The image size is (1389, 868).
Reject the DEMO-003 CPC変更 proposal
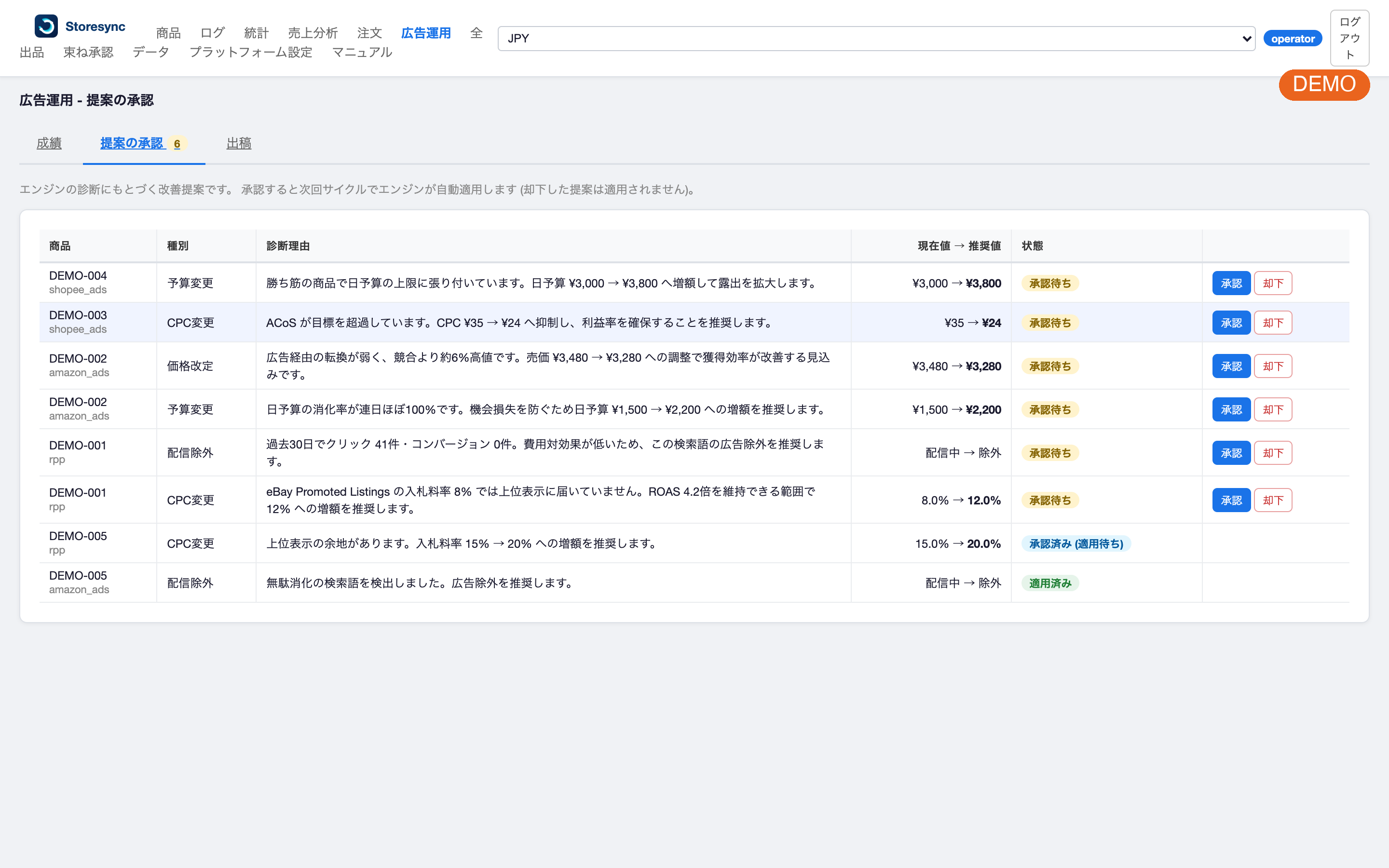pos(1272,323)
